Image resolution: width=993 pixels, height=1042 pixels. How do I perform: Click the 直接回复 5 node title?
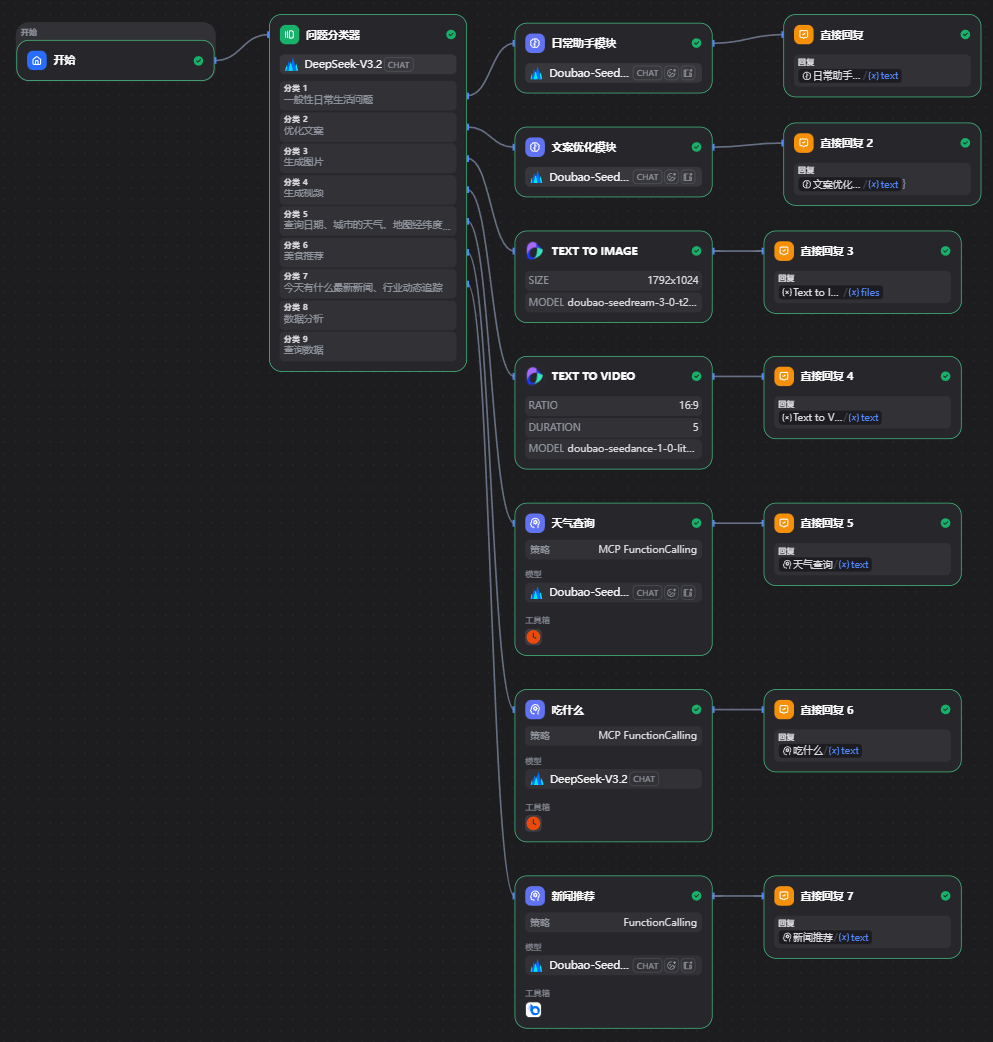[x=826, y=523]
